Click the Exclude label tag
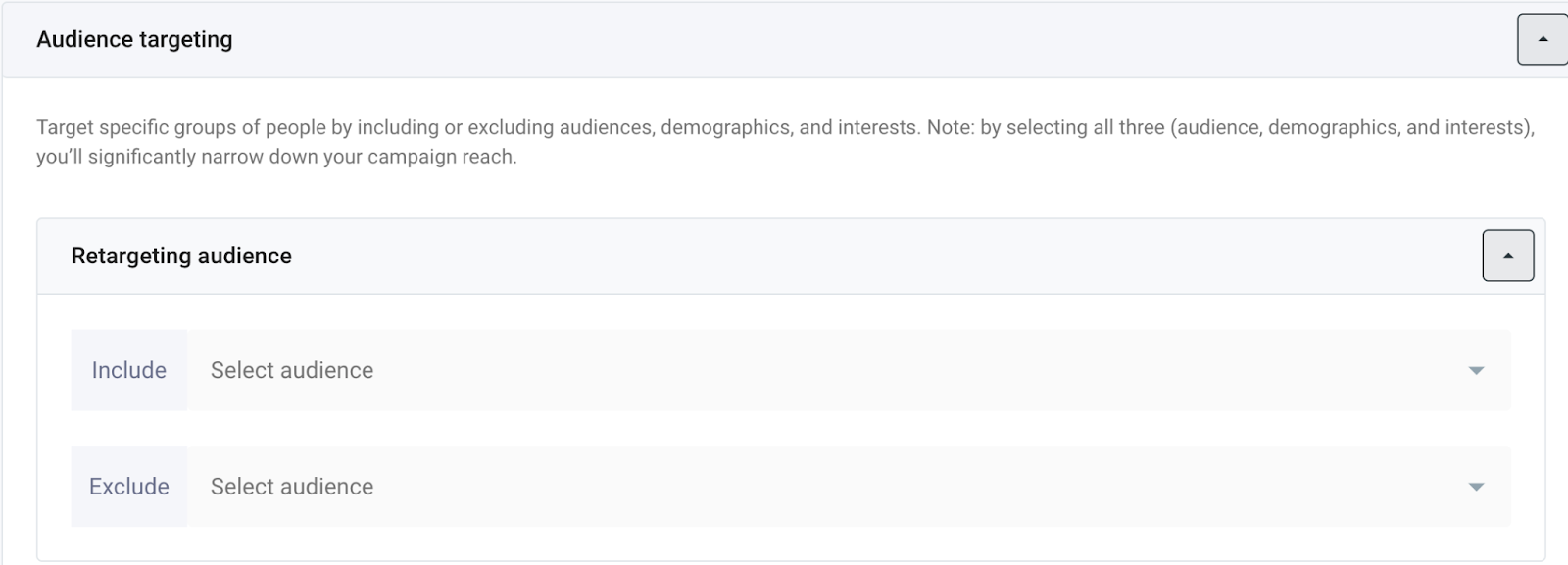 [x=128, y=487]
